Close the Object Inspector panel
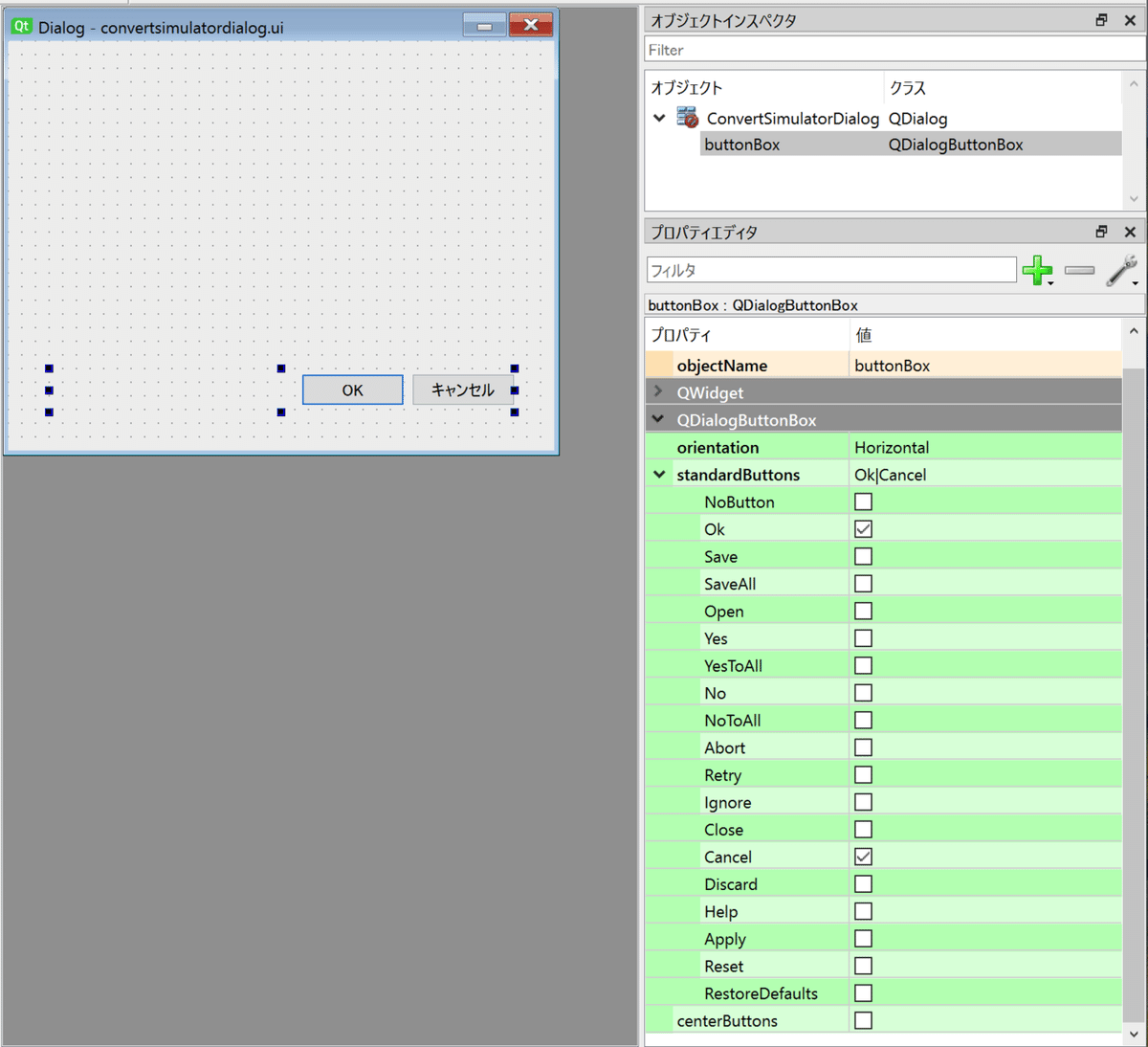Screen dimensions: 1148x1047 tap(1130, 20)
